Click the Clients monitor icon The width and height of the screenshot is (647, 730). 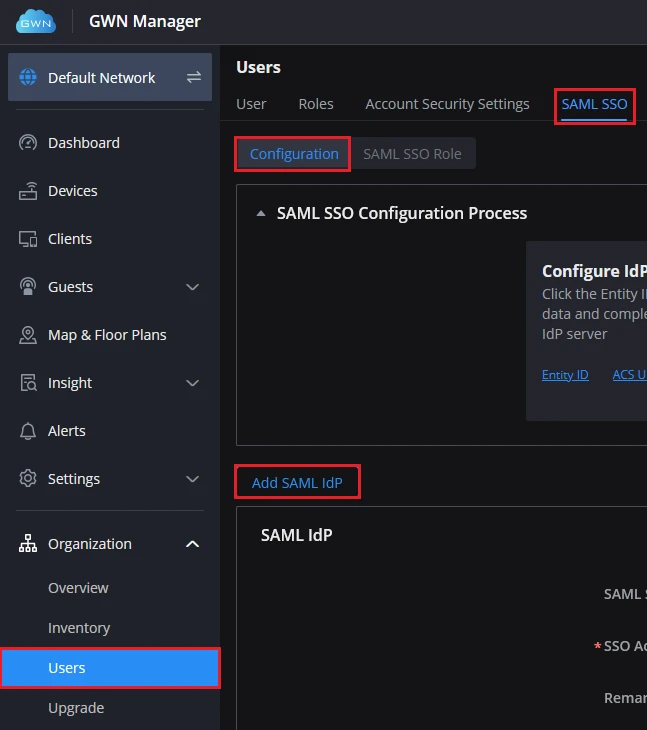pyautogui.click(x=28, y=239)
